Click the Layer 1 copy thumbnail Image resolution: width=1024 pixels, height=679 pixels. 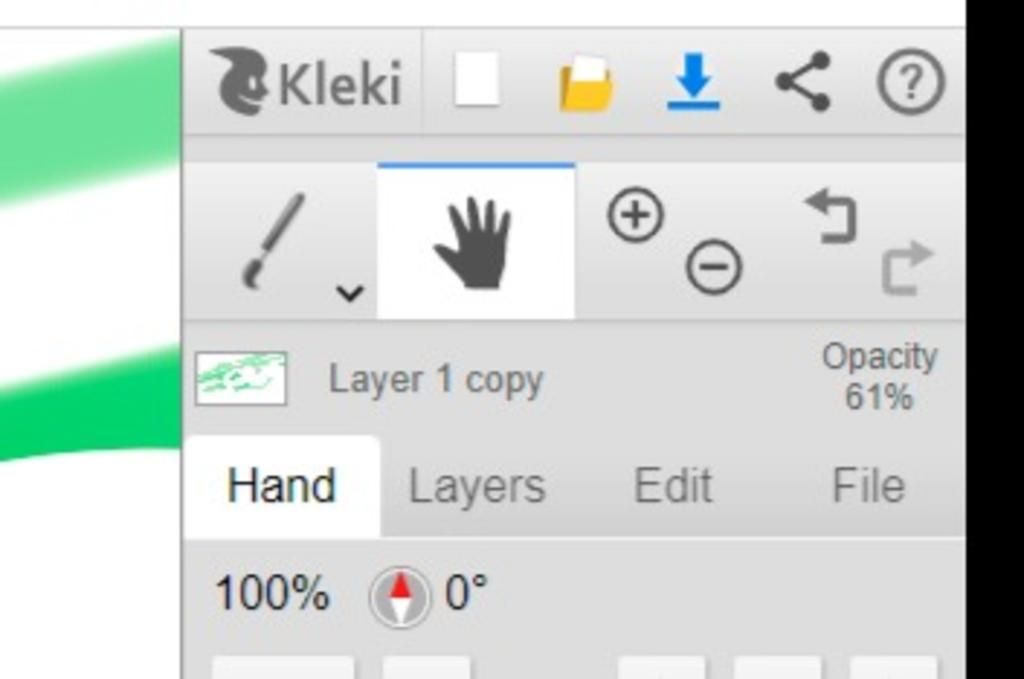[241, 379]
